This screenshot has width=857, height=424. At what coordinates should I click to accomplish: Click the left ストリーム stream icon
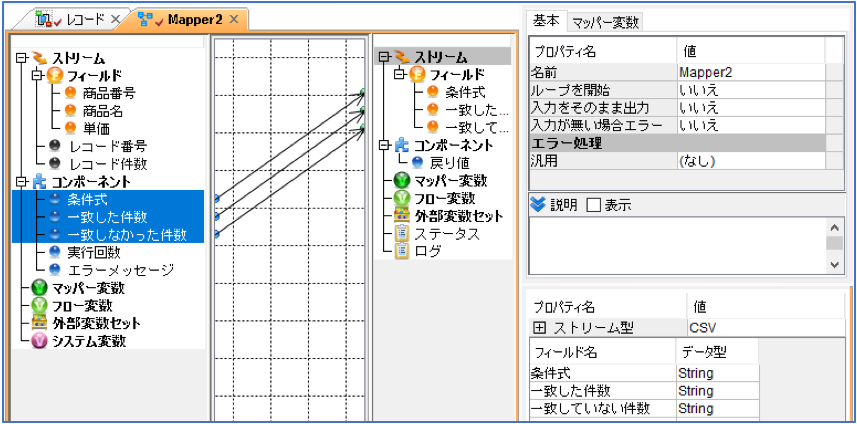(39, 58)
